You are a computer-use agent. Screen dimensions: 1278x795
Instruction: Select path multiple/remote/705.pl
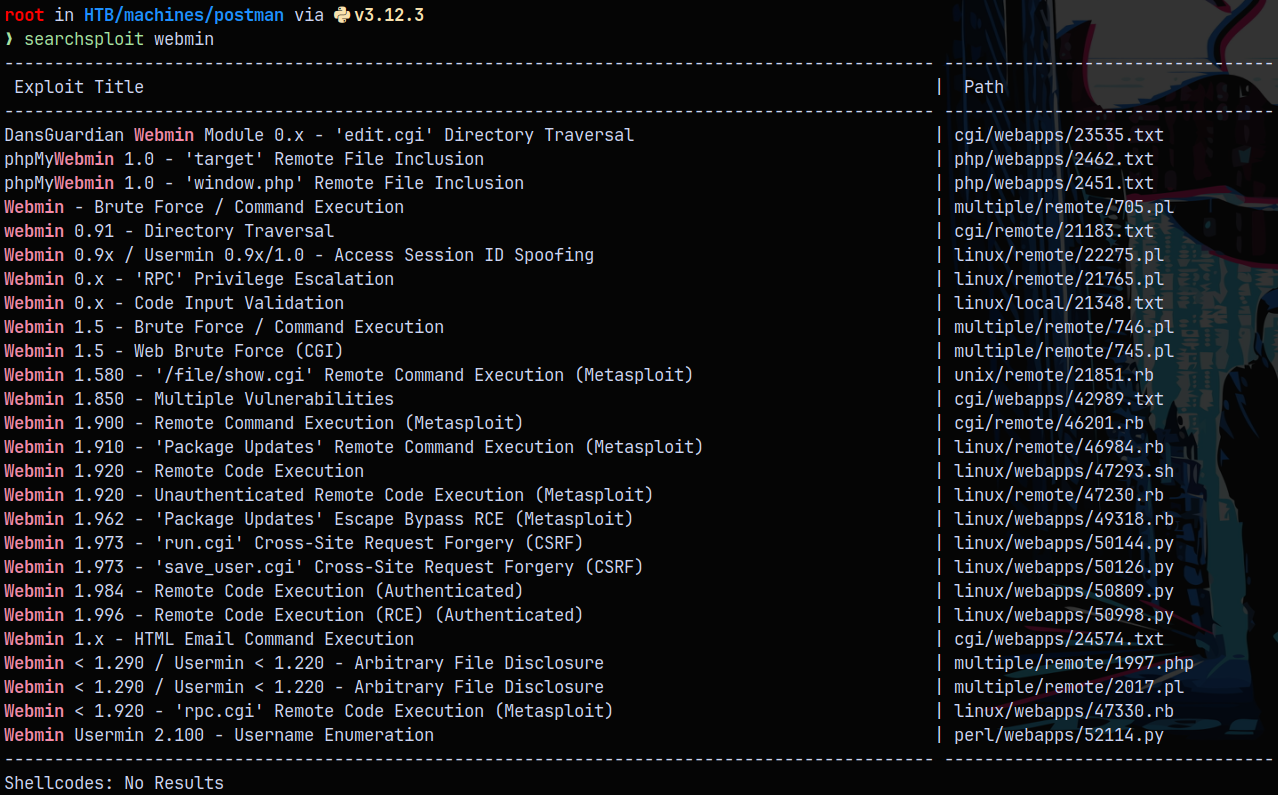coord(1064,207)
